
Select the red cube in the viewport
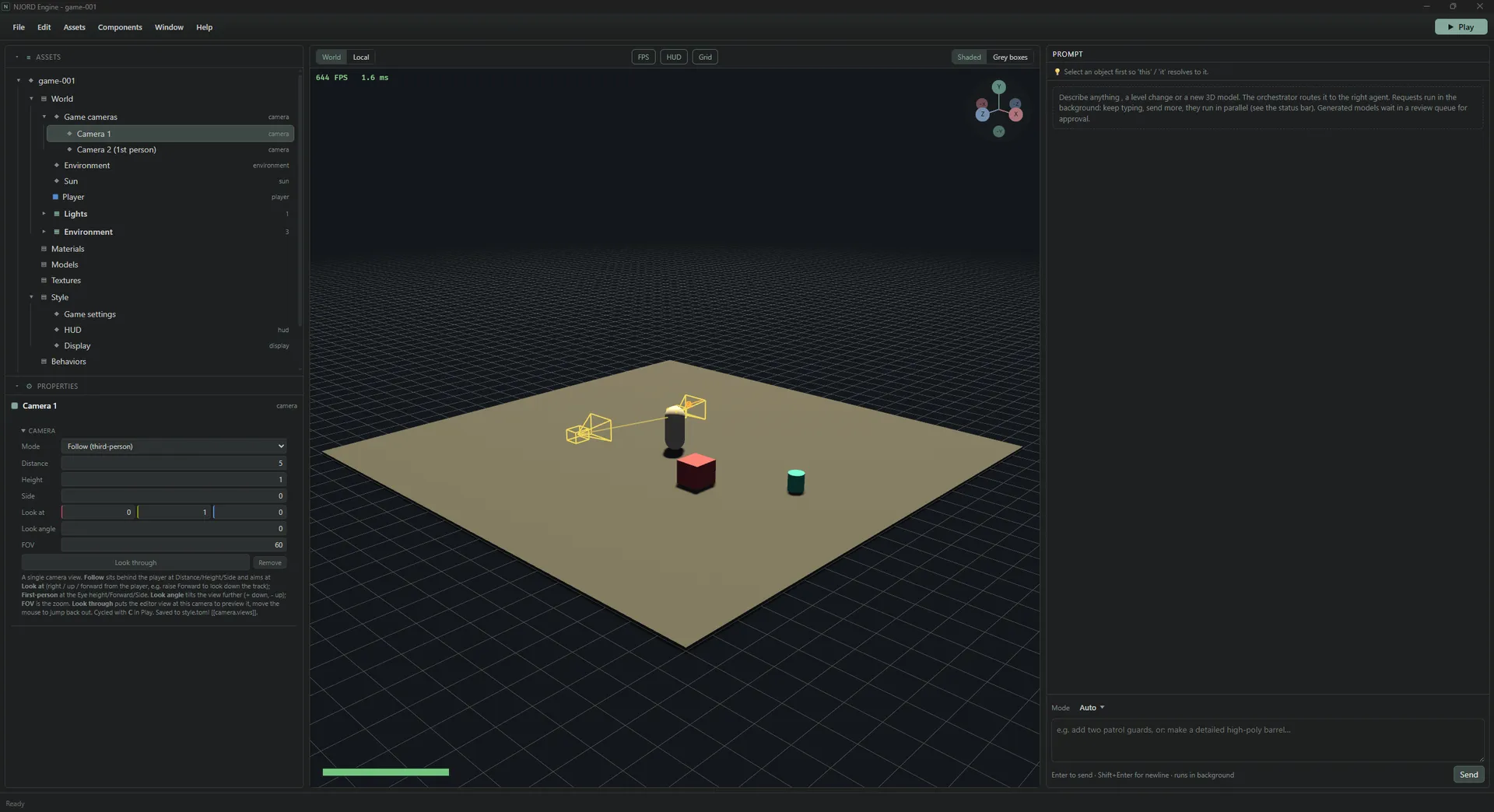[696, 473]
